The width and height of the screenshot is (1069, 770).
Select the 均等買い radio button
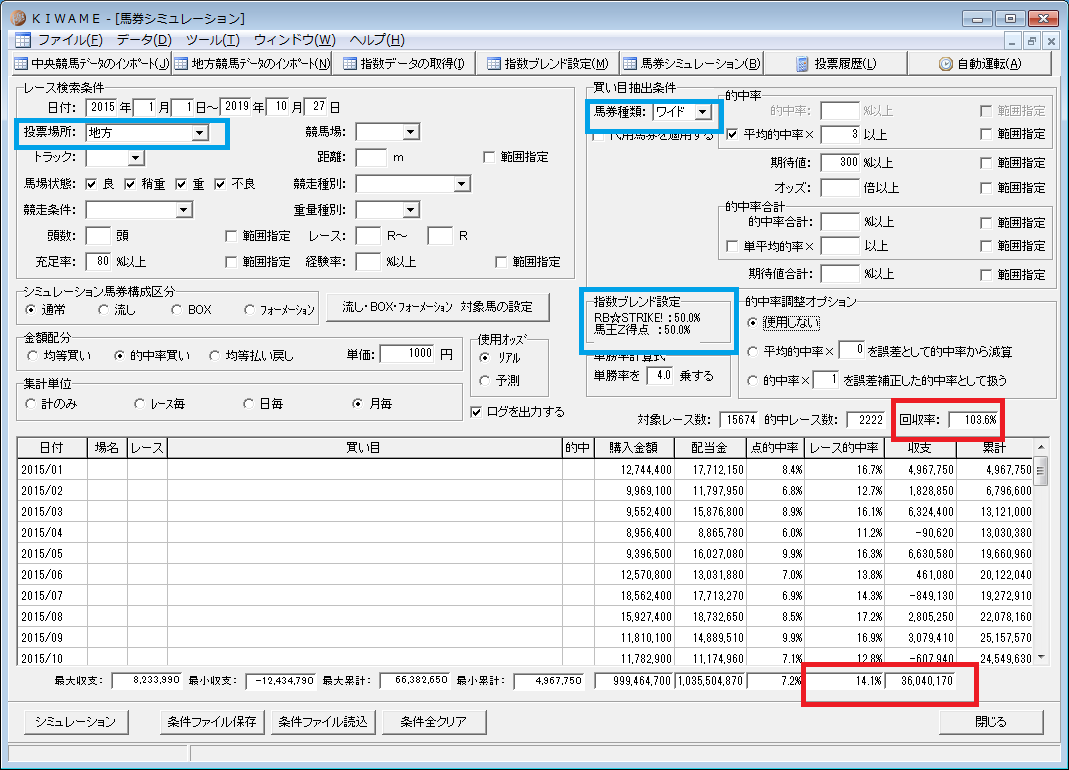pos(32,355)
